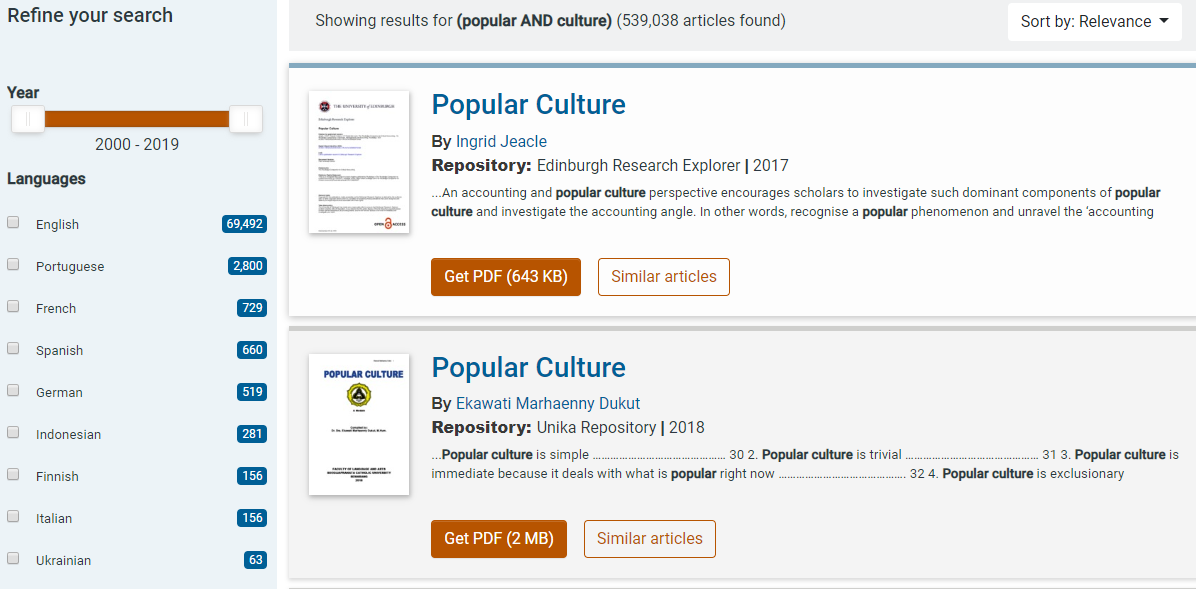The height and width of the screenshot is (589, 1196).
Task: Click the right year slider handle
Action: 245,120
